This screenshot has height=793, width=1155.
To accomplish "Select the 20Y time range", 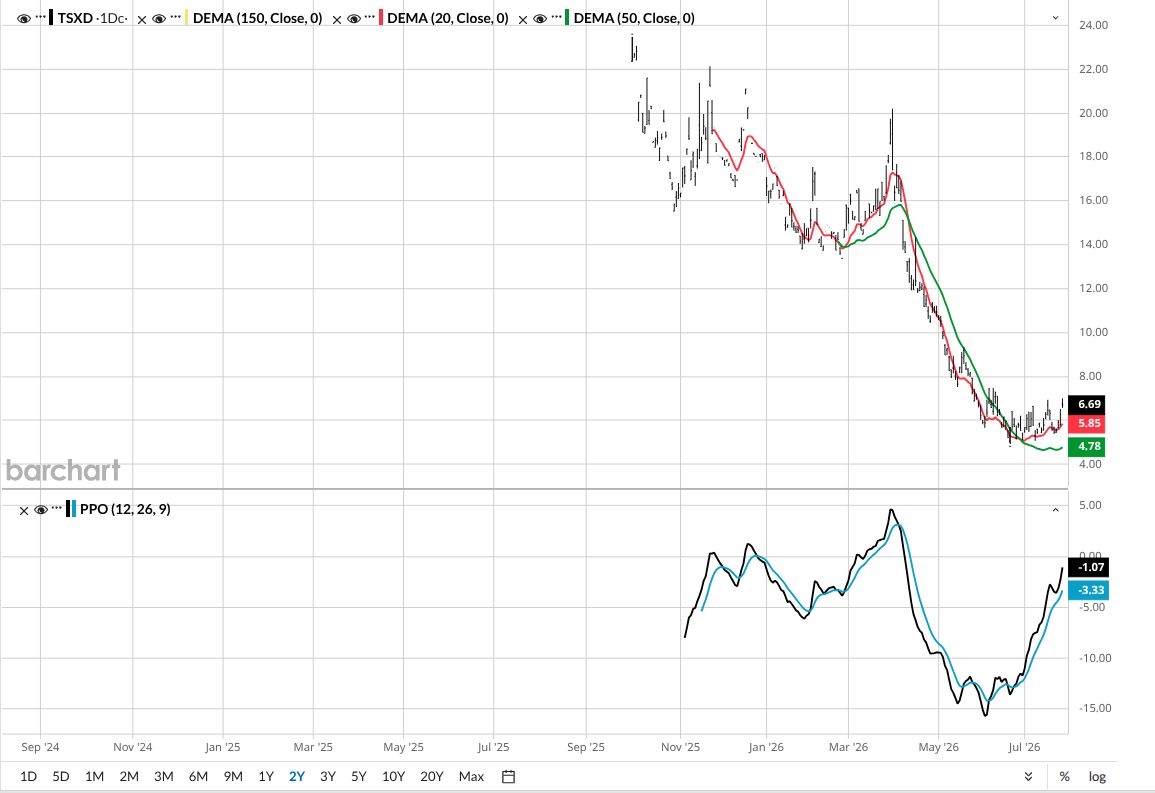I will click(432, 776).
